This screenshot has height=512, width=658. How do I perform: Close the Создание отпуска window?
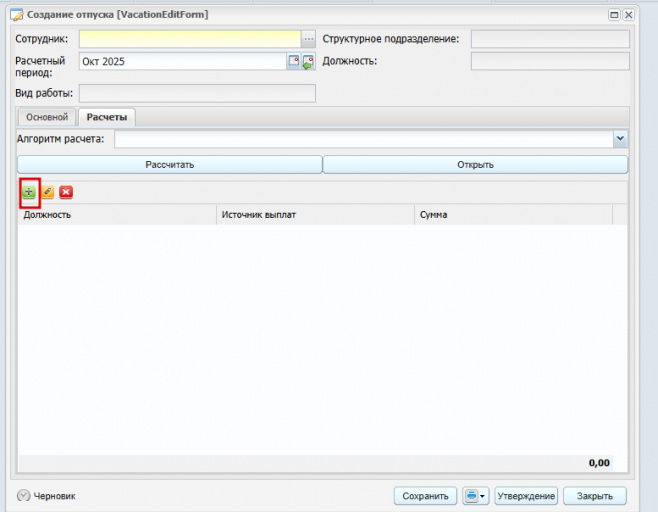[x=628, y=15]
